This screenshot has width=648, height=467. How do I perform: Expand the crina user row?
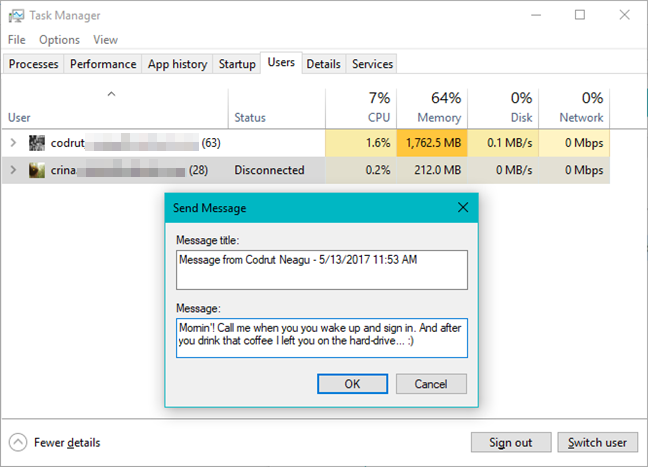pos(13,170)
